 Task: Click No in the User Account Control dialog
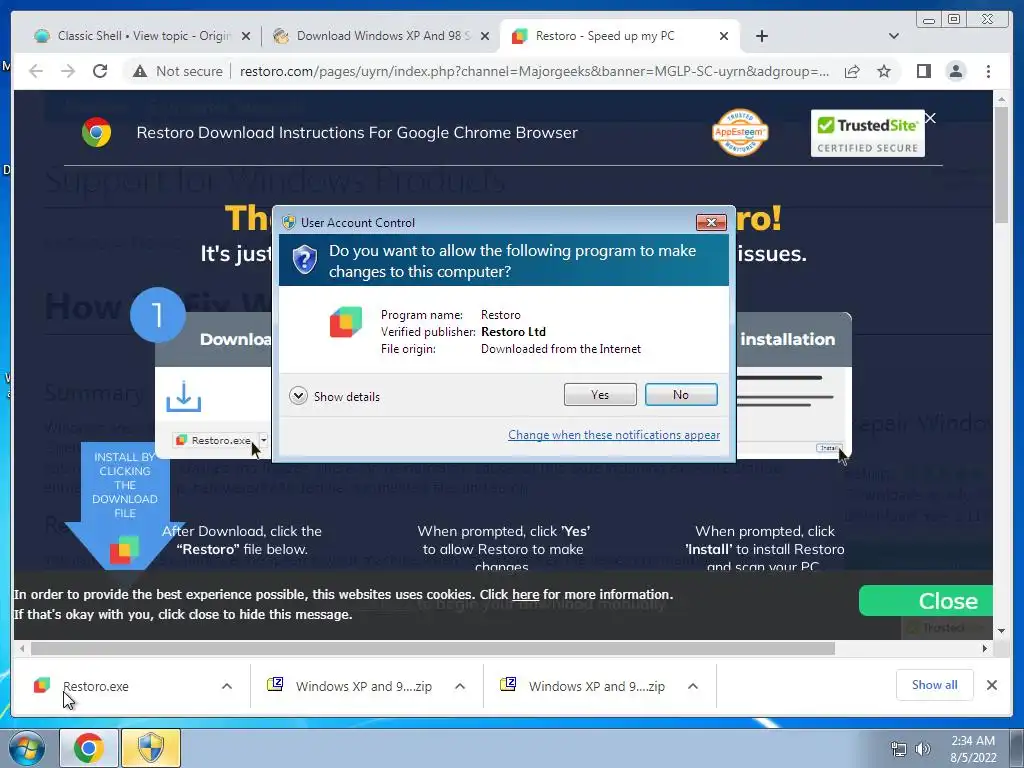tap(680, 394)
